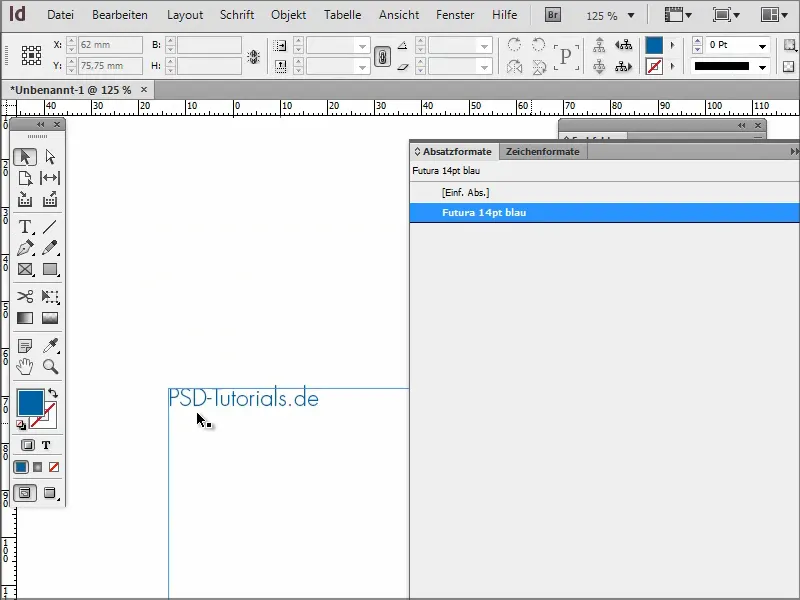
Task: Select the Direct Selection tool
Action: 50,157
